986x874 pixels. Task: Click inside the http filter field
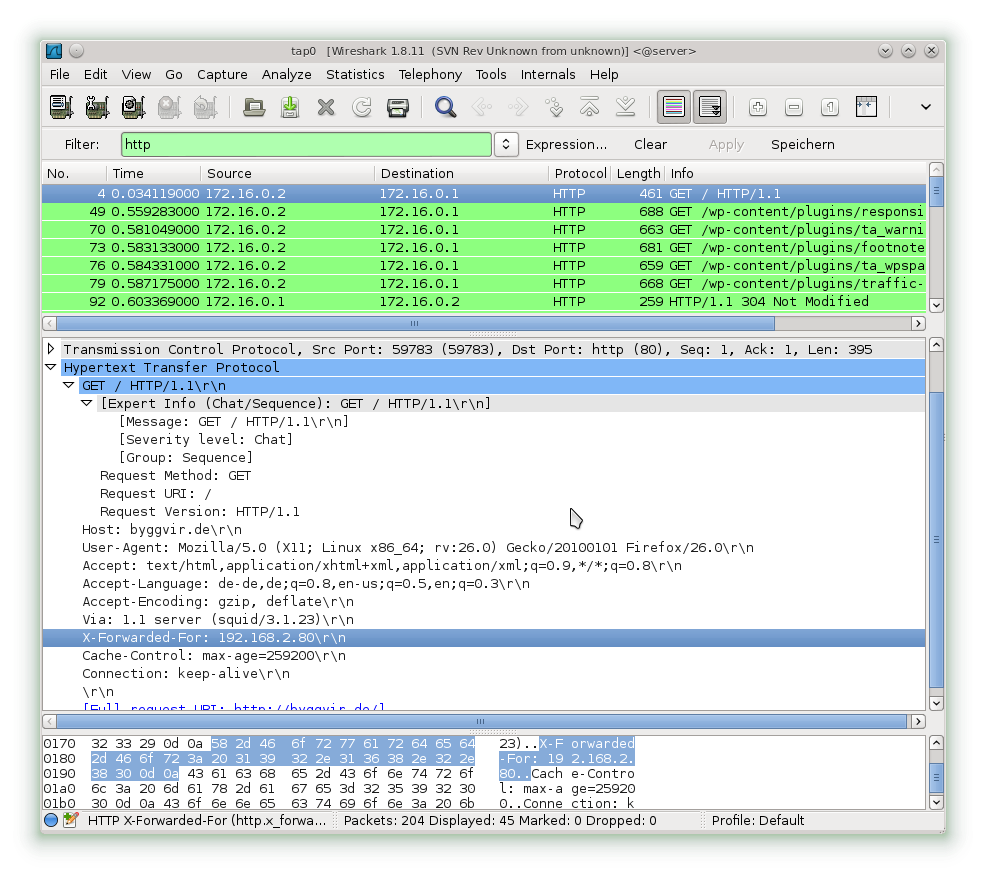[305, 144]
